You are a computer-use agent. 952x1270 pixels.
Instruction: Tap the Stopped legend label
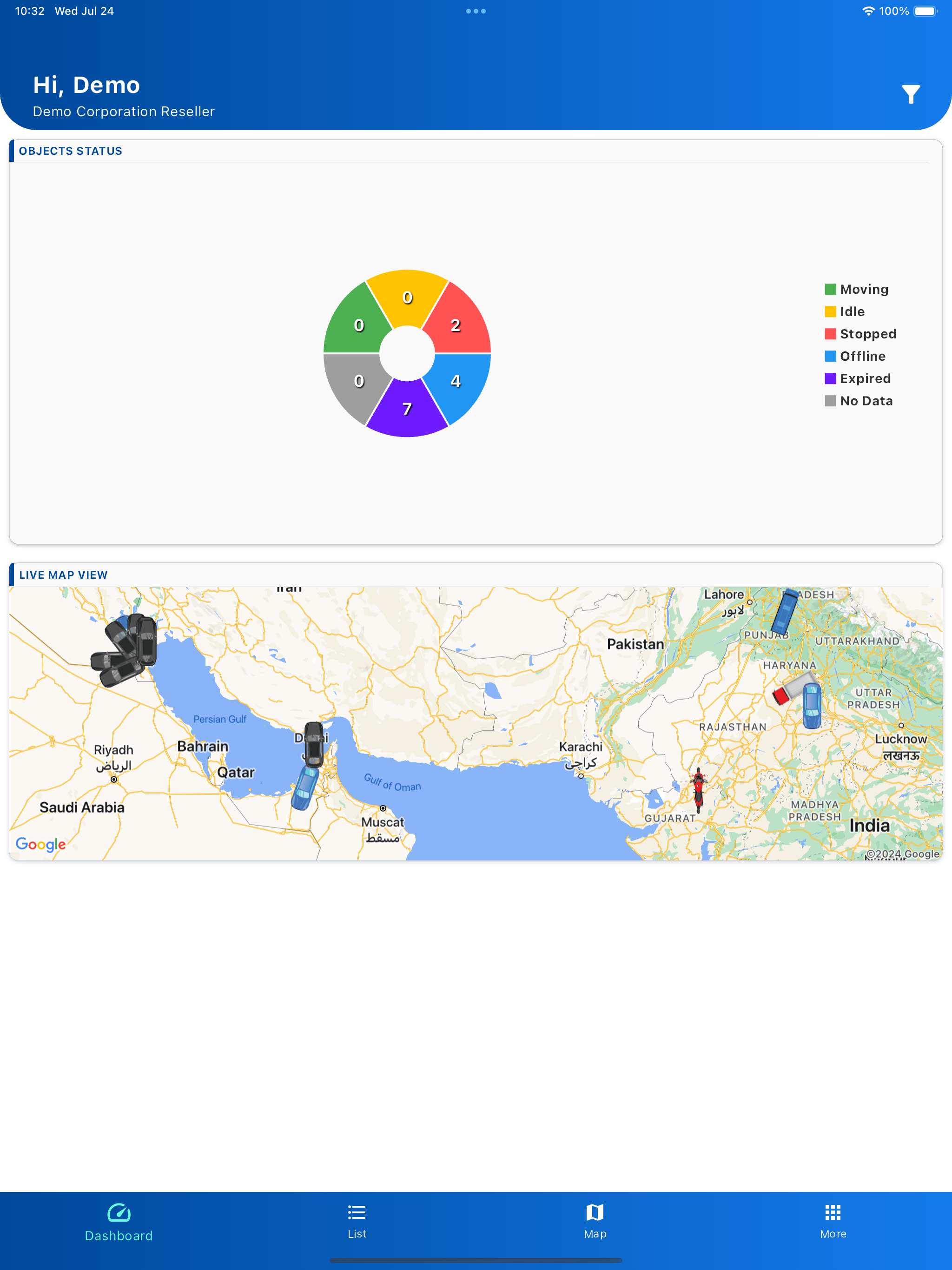[868, 334]
